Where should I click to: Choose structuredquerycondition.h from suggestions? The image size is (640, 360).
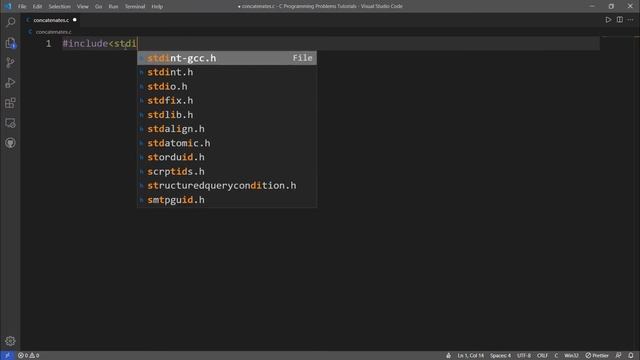pos(227,186)
